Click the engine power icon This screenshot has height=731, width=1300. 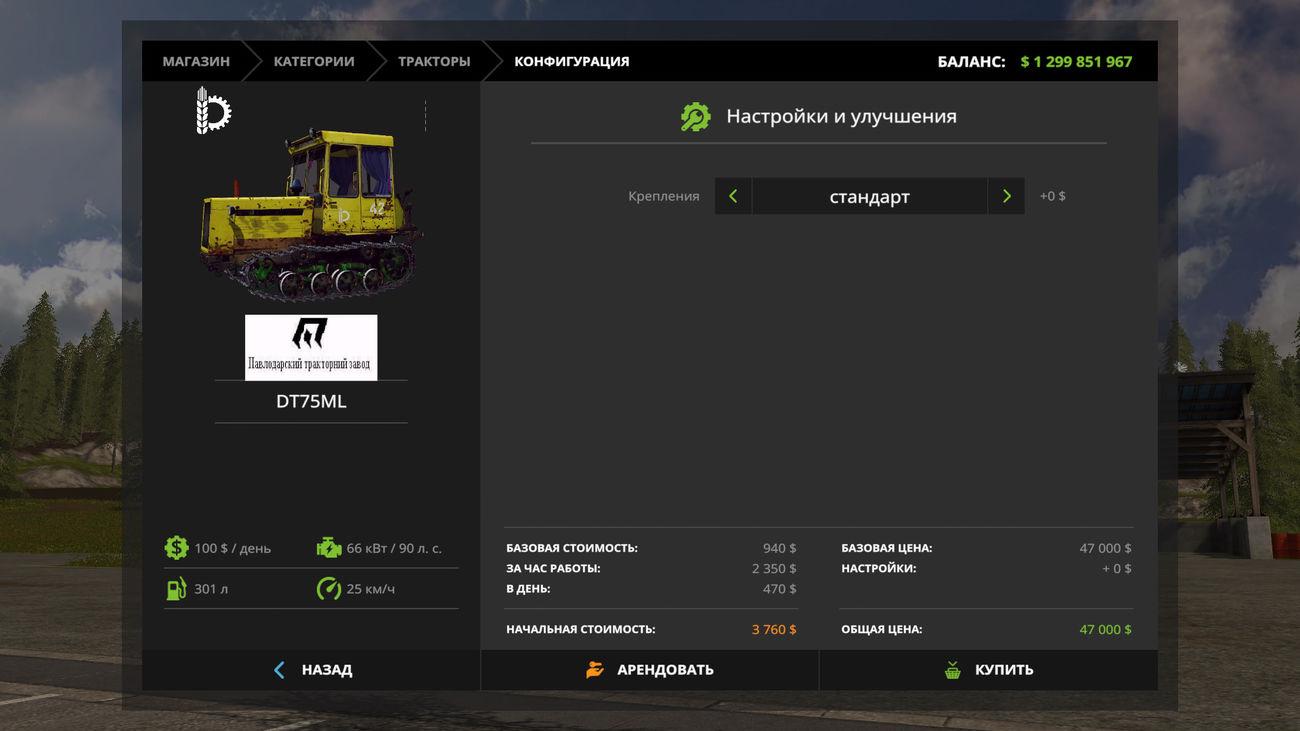[329, 548]
